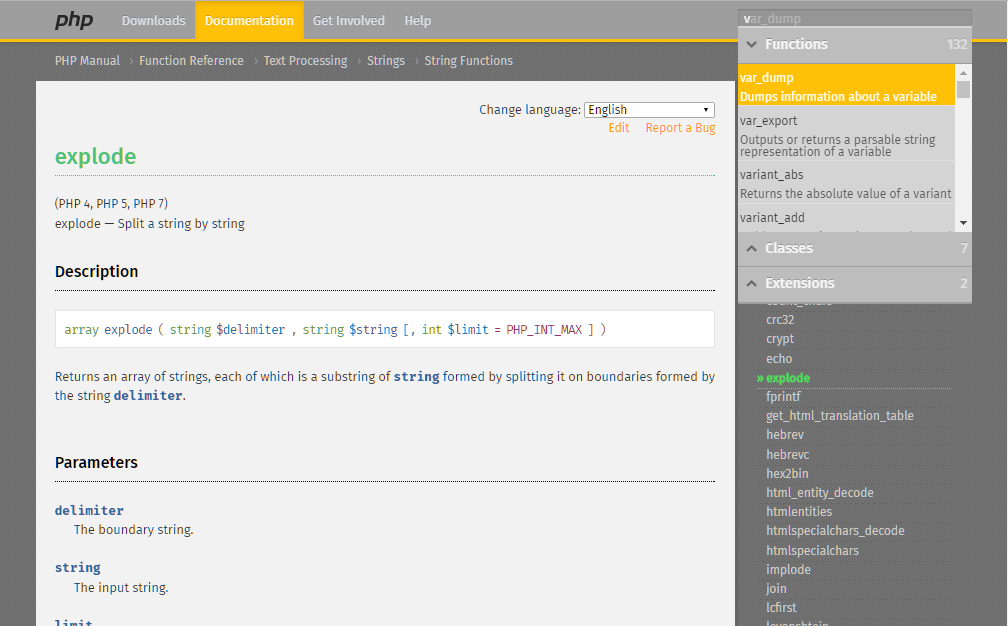Click search results scrollbar down arrow
Screen dimensions: 1008x626
[x=963, y=223]
